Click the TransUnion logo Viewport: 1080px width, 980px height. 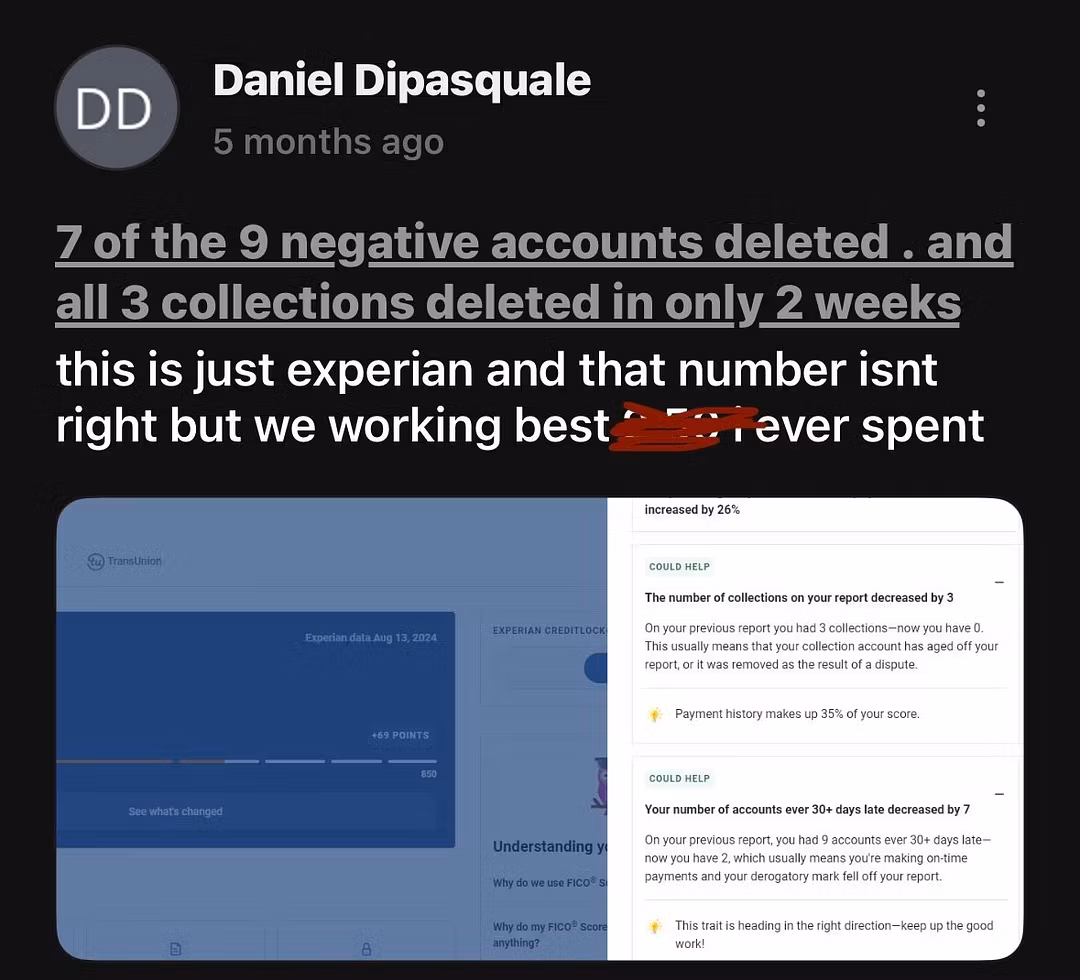point(125,561)
